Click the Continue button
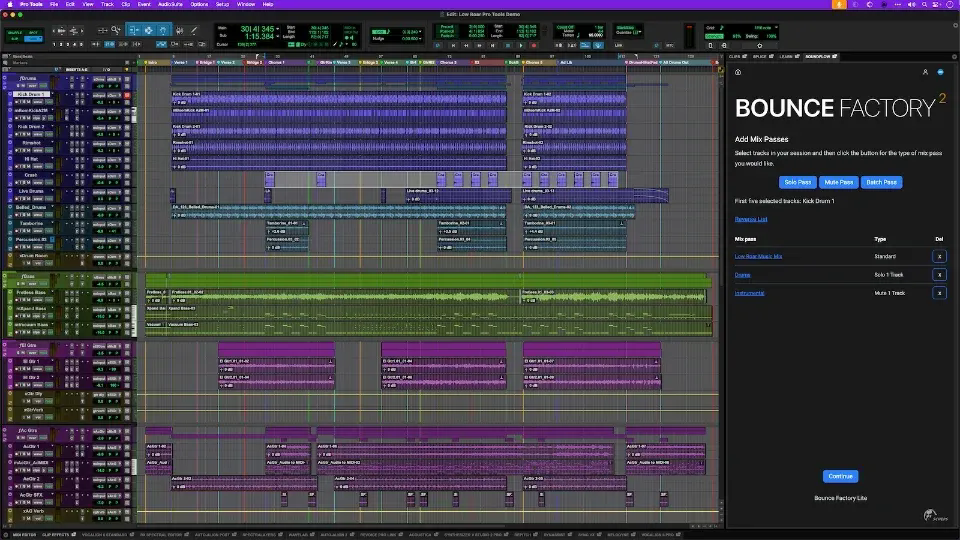The width and height of the screenshot is (960, 540). (840, 476)
